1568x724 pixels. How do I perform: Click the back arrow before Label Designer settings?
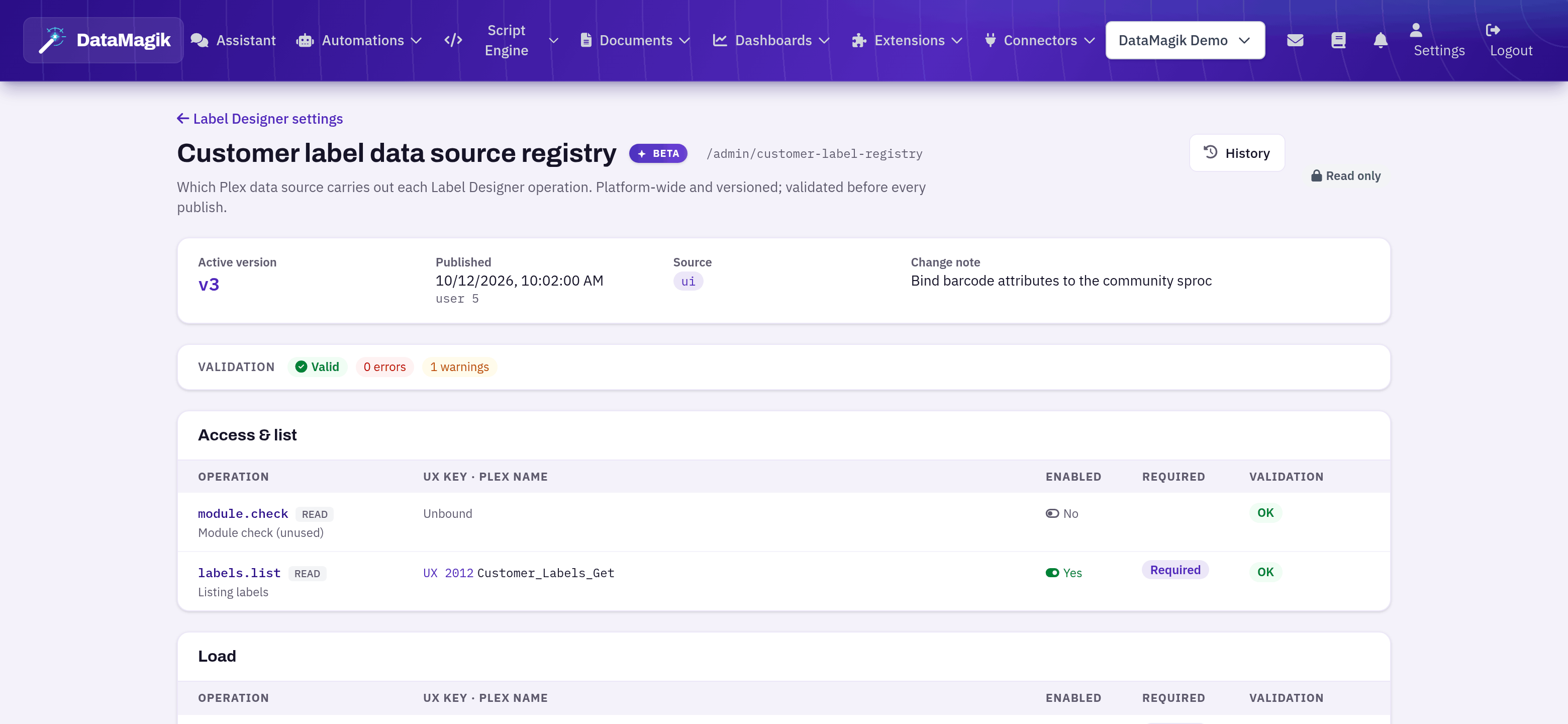coord(182,118)
